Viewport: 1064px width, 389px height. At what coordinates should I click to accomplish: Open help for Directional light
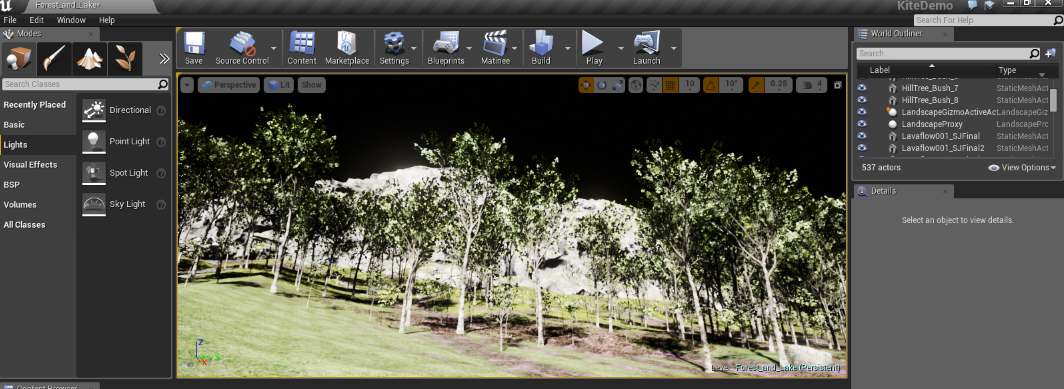coord(162,111)
